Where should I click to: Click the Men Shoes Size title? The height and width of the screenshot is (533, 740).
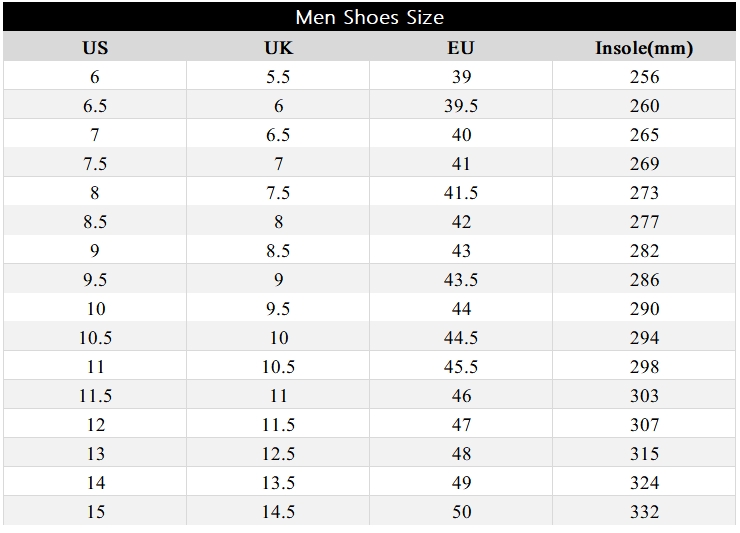pos(370,17)
